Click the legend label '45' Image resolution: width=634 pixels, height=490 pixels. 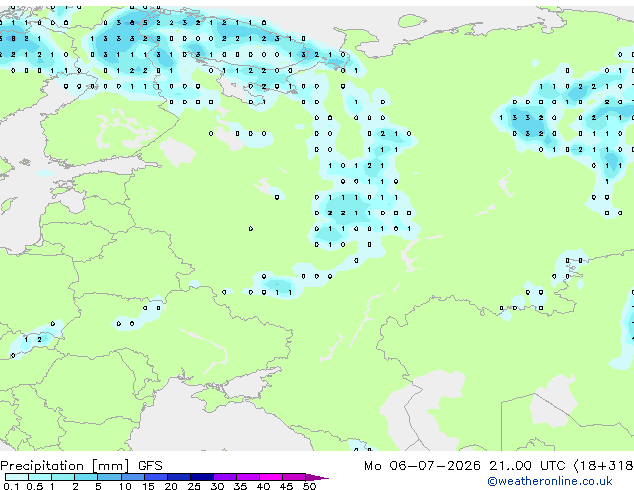click(286, 486)
